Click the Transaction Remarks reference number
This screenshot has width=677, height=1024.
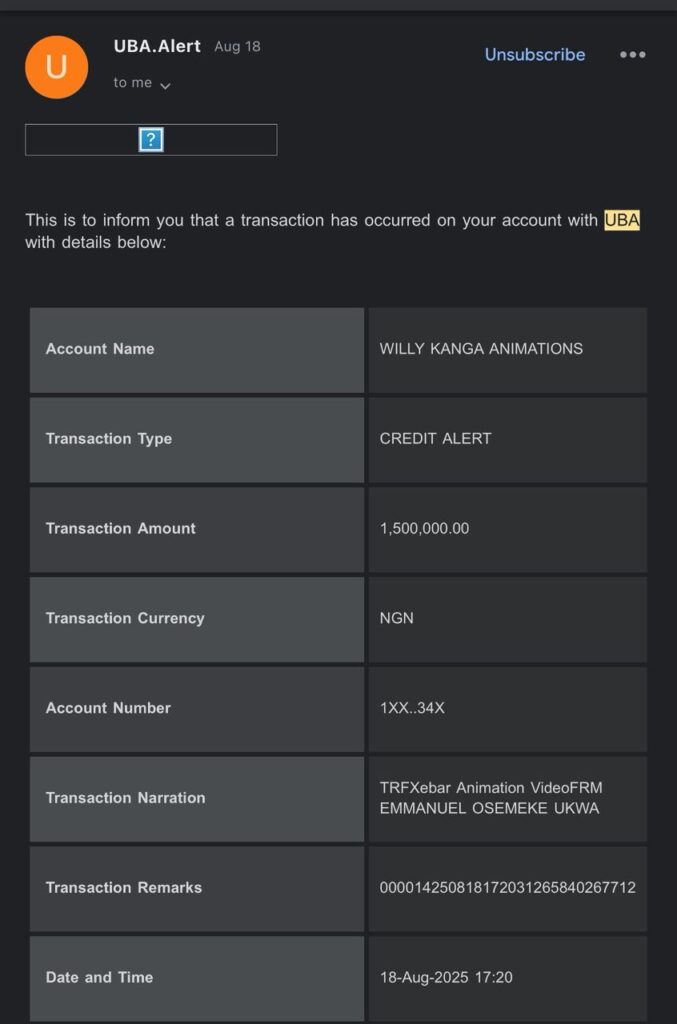point(507,888)
